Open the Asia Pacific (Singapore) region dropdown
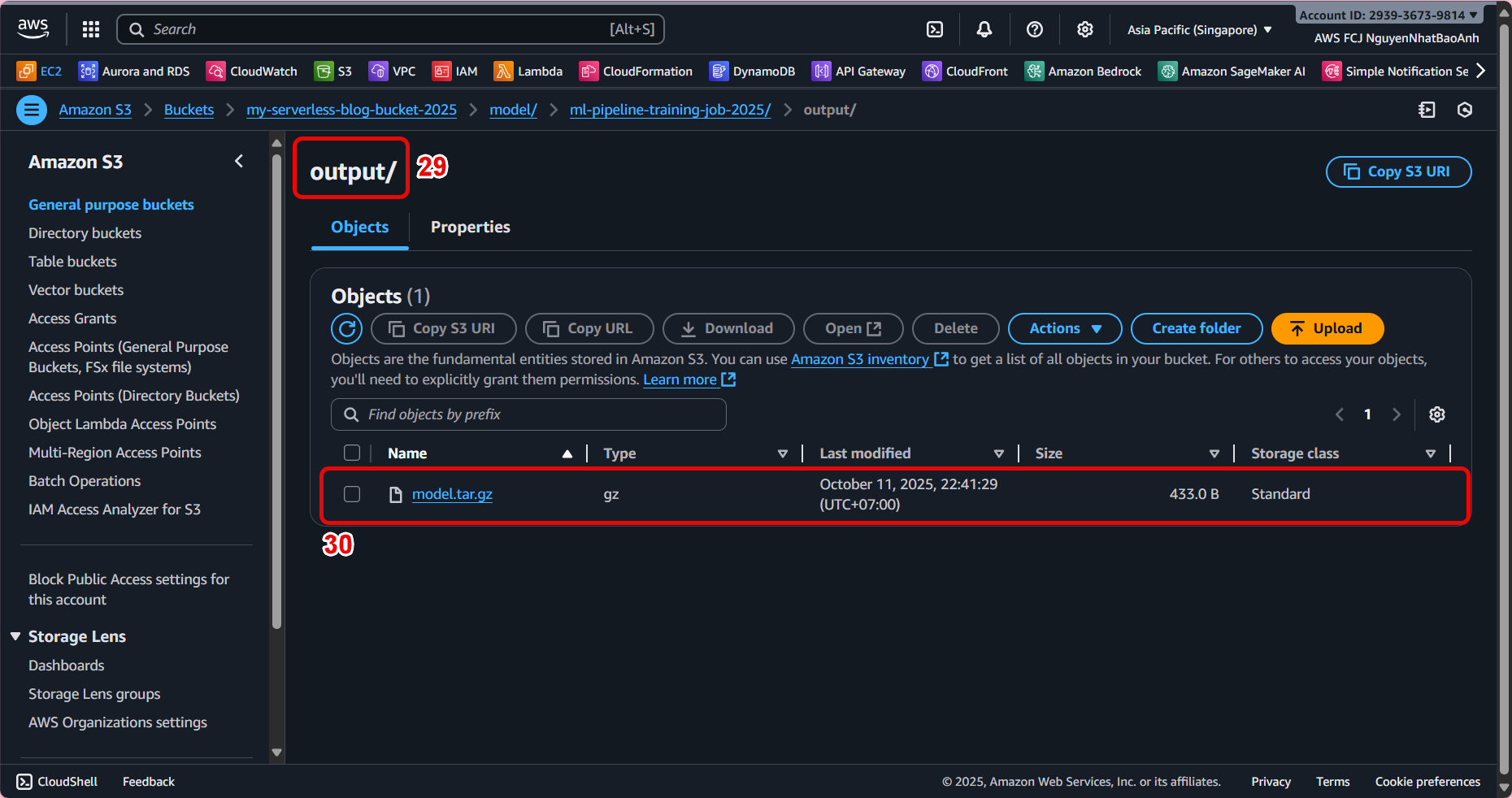The height and width of the screenshot is (798, 1512). click(x=1199, y=30)
